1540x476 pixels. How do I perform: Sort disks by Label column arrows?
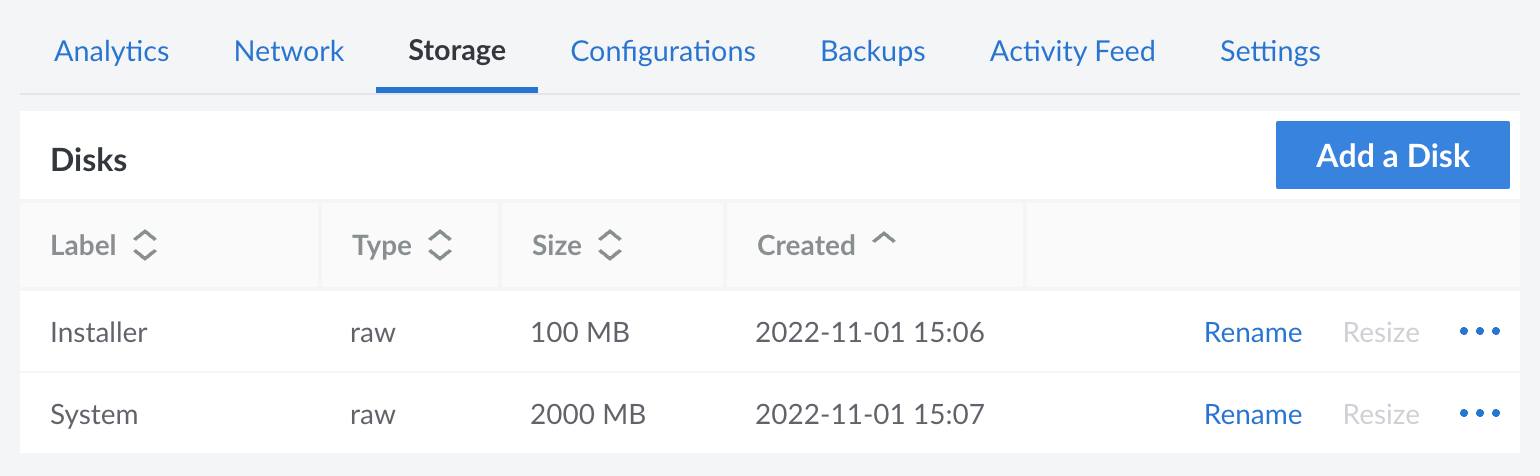145,245
